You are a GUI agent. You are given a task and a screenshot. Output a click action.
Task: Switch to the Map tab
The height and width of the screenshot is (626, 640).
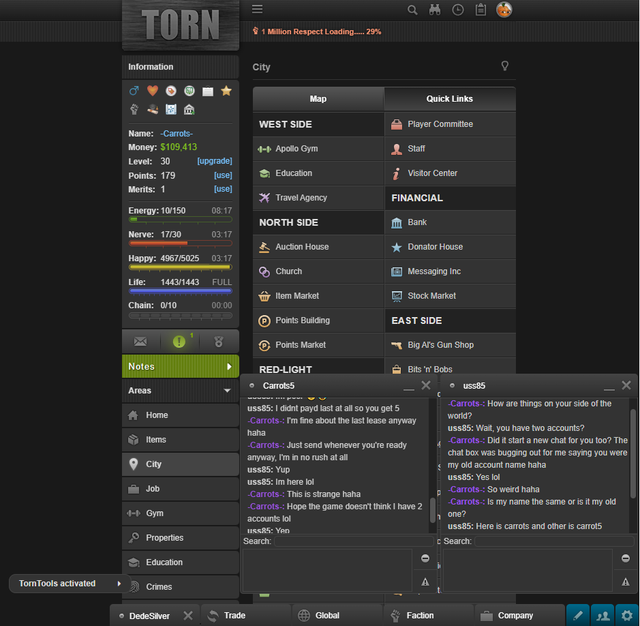[318, 99]
